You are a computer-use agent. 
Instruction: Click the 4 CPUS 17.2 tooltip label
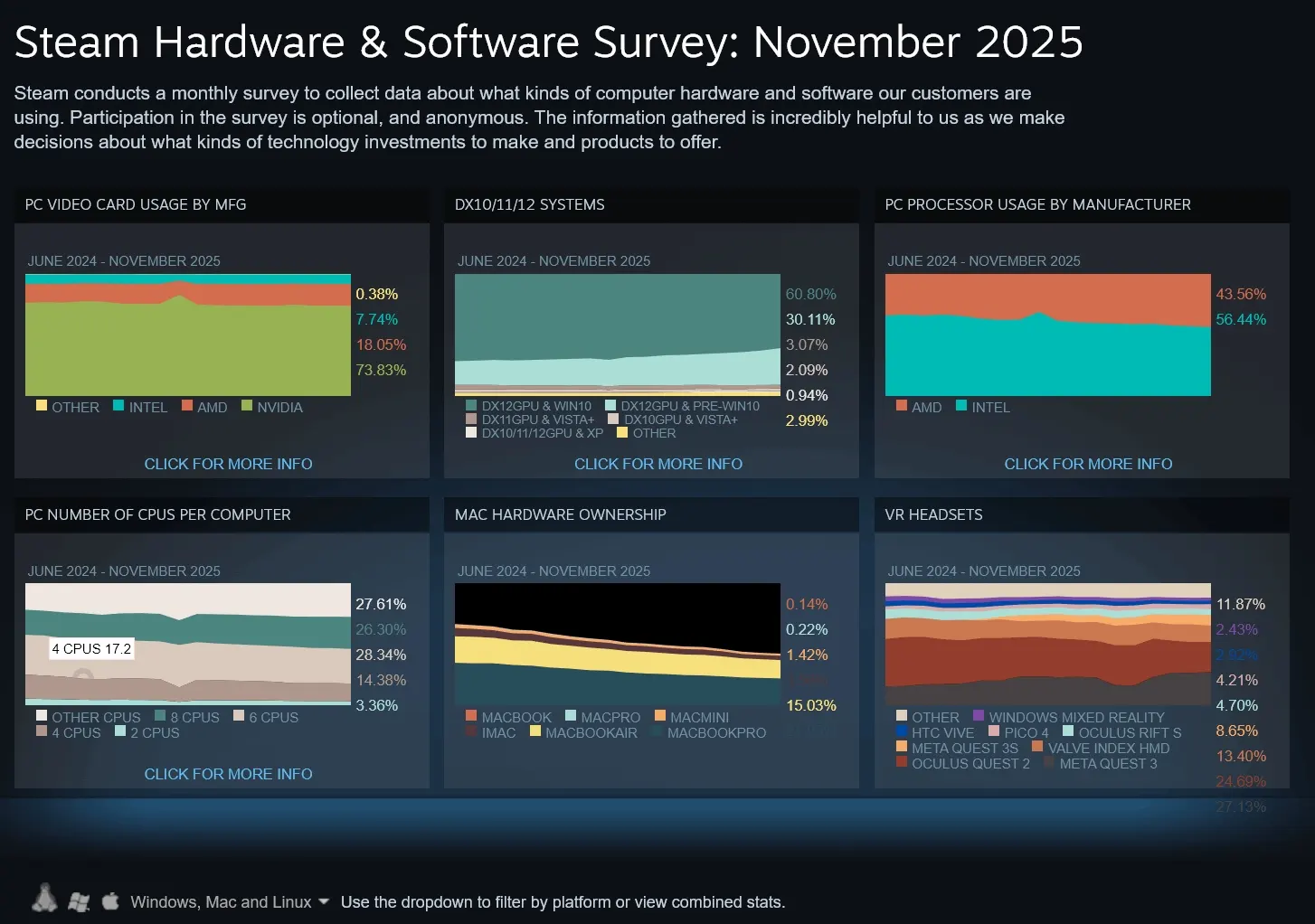coord(90,648)
